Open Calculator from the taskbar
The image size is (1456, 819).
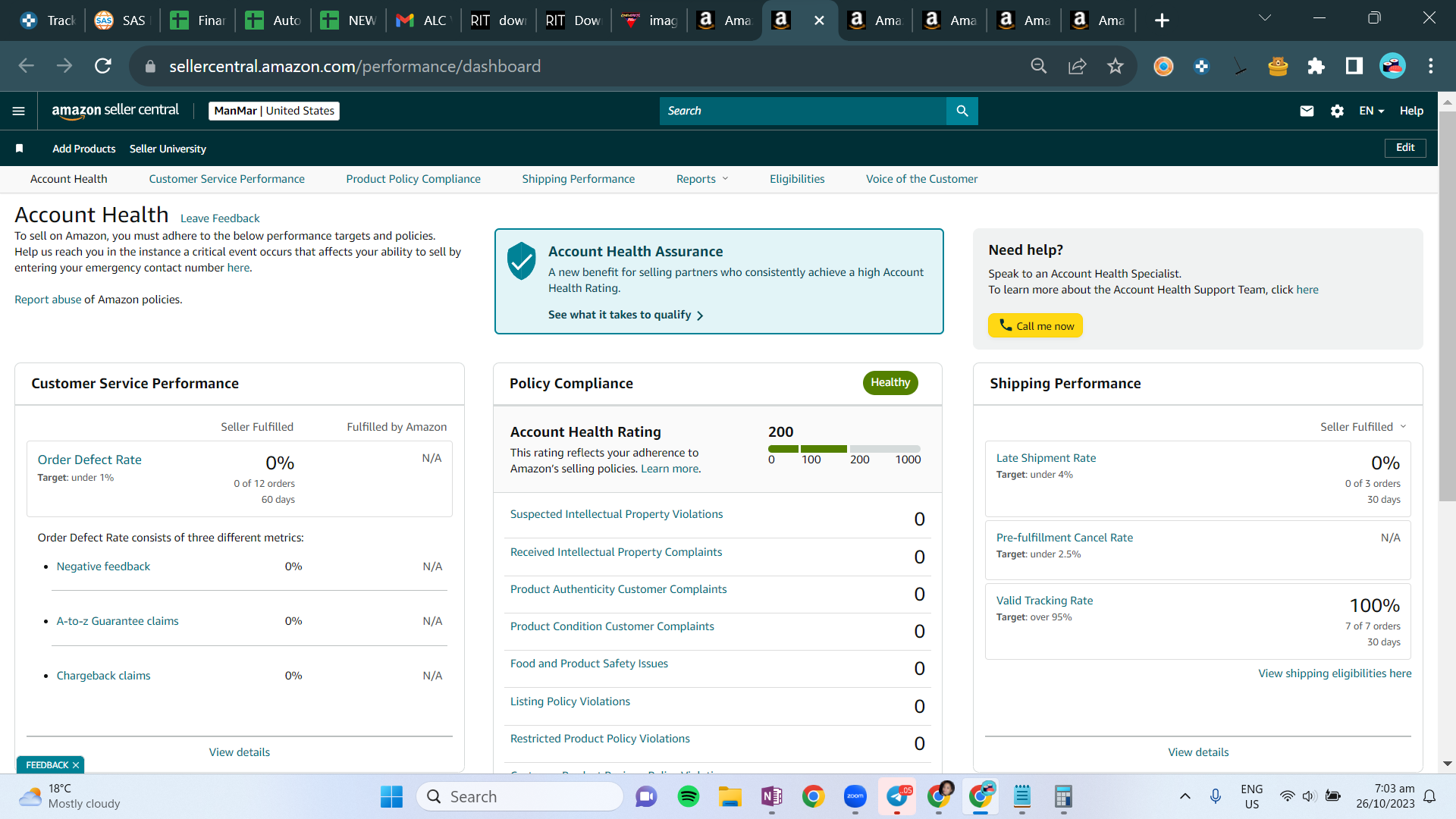[x=1063, y=796]
